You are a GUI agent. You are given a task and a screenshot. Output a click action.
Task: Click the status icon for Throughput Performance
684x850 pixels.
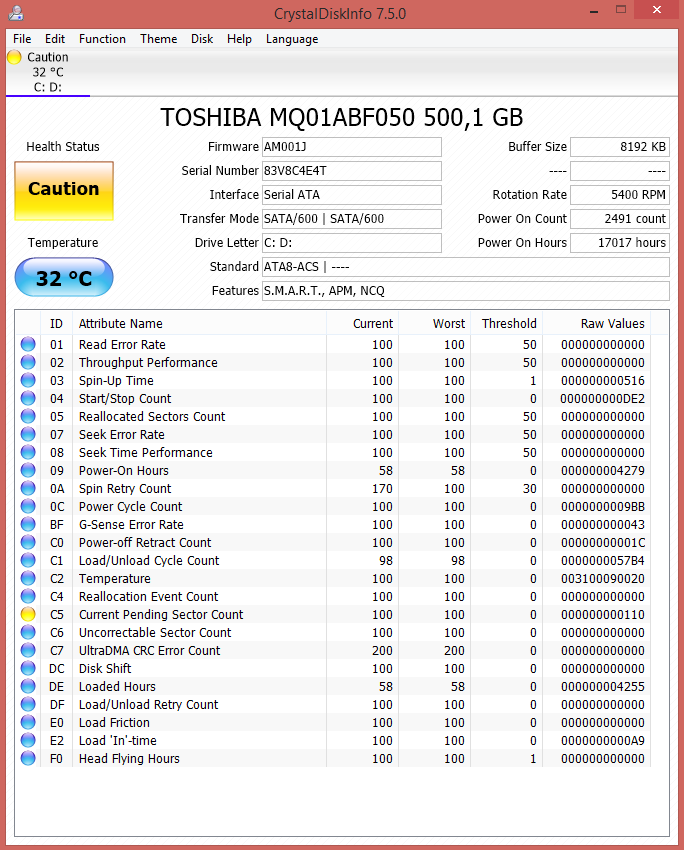point(28,362)
